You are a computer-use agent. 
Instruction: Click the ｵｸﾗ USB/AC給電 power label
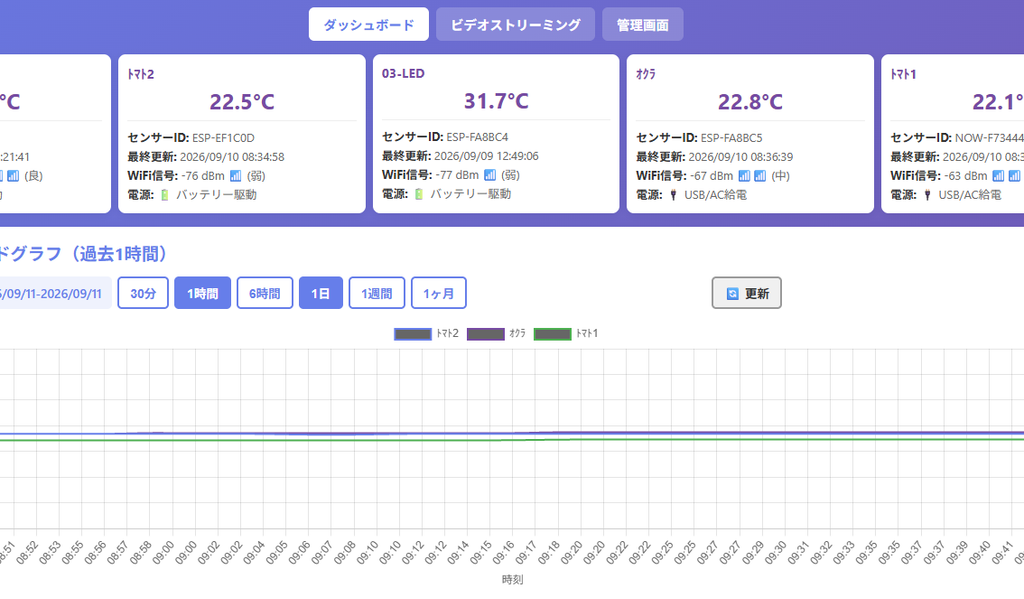pyautogui.click(x=715, y=195)
